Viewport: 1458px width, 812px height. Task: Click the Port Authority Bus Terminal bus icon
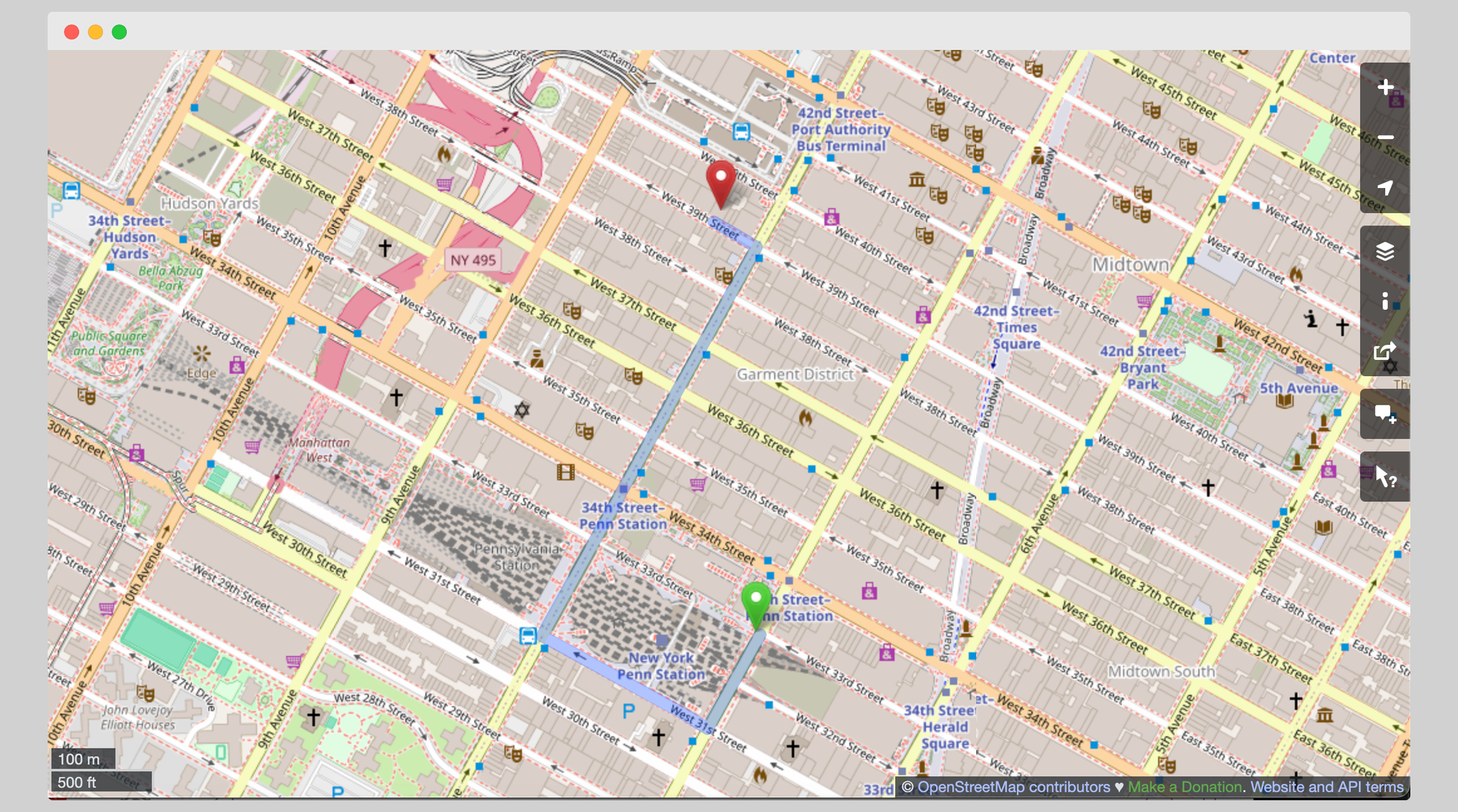[741, 132]
